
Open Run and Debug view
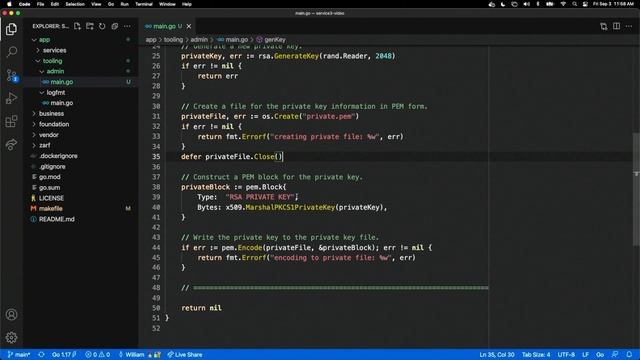click(x=11, y=98)
